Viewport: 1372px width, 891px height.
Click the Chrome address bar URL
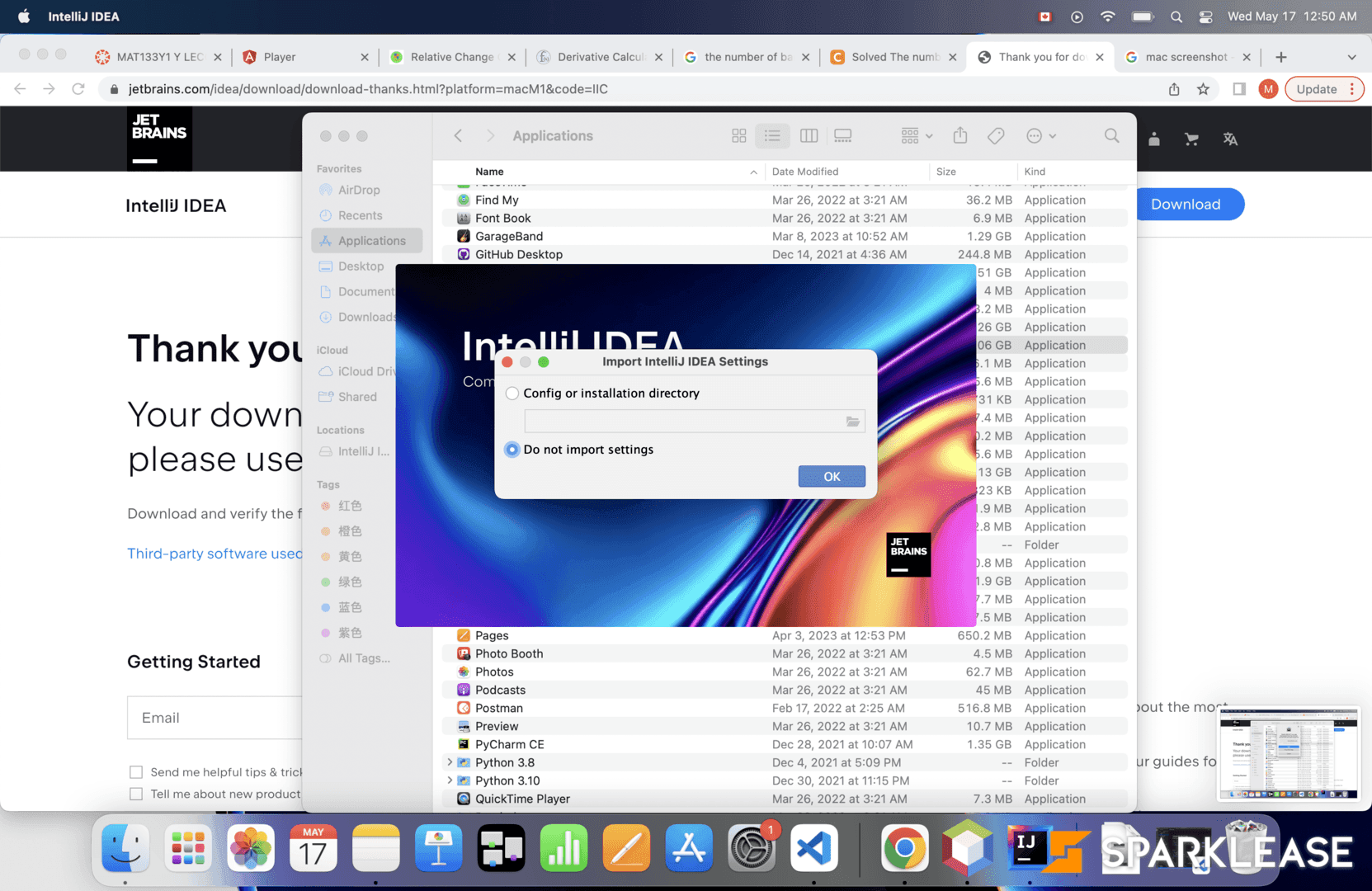tap(368, 89)
